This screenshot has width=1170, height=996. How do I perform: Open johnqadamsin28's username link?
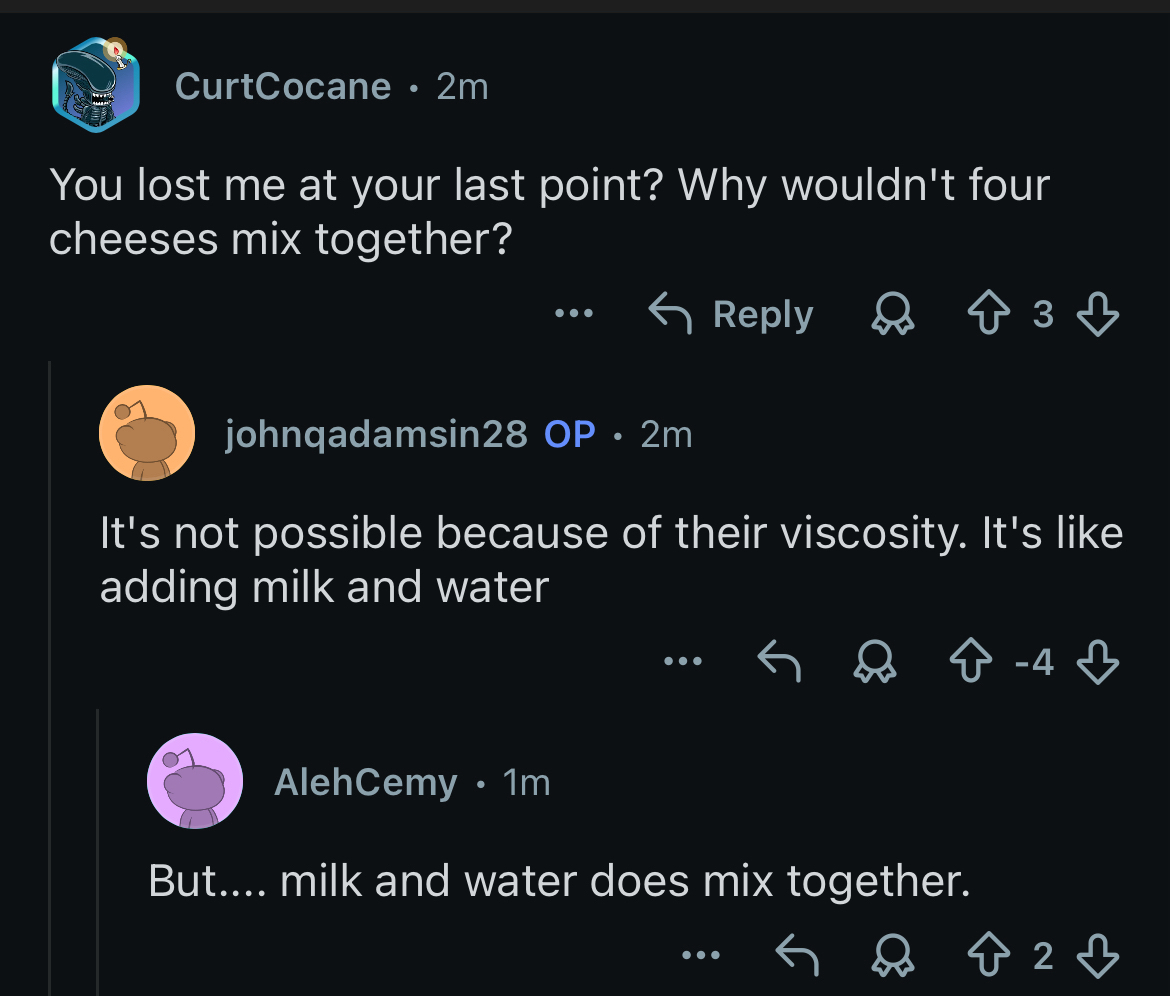376,434
